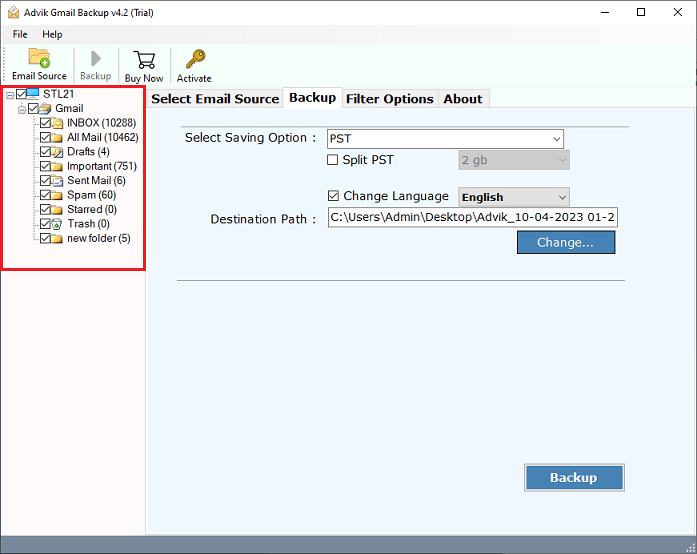The height and width of the screenshot is (554, 697).
Task: Uncheck the Important (751) checkbox
Action: click(x=45, y=166)
